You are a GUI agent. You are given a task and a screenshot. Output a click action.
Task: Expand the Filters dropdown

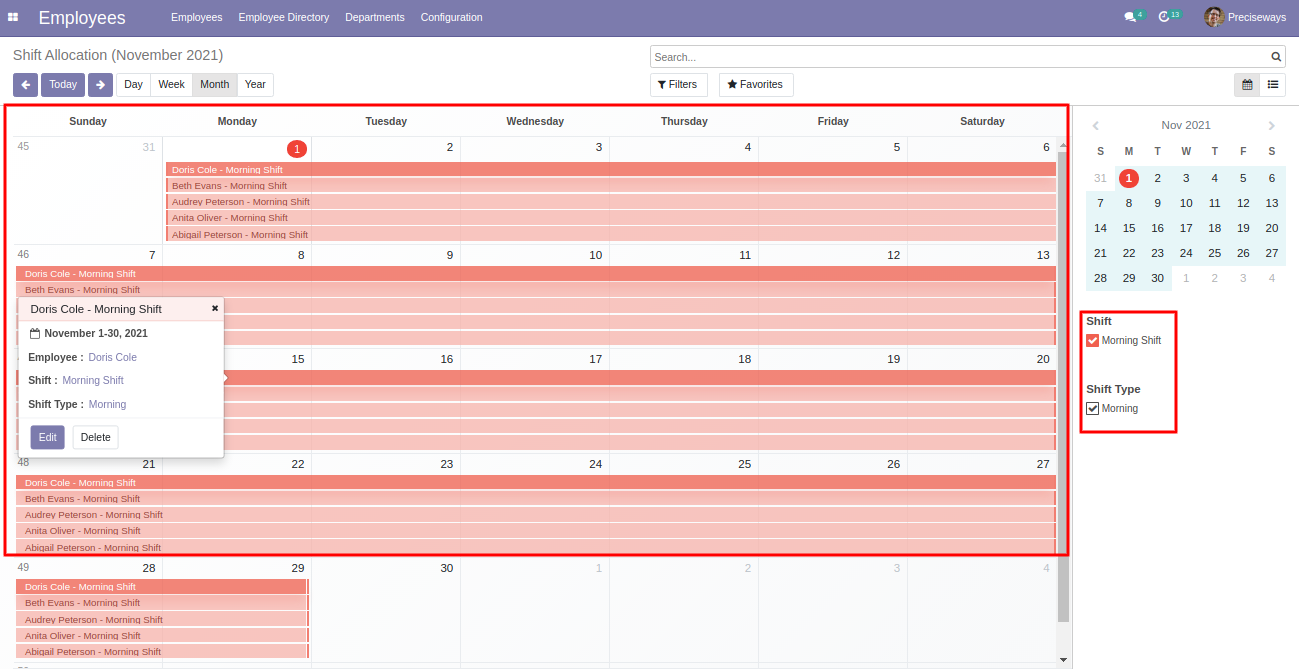pyautogui.click(x=679, y=85)
